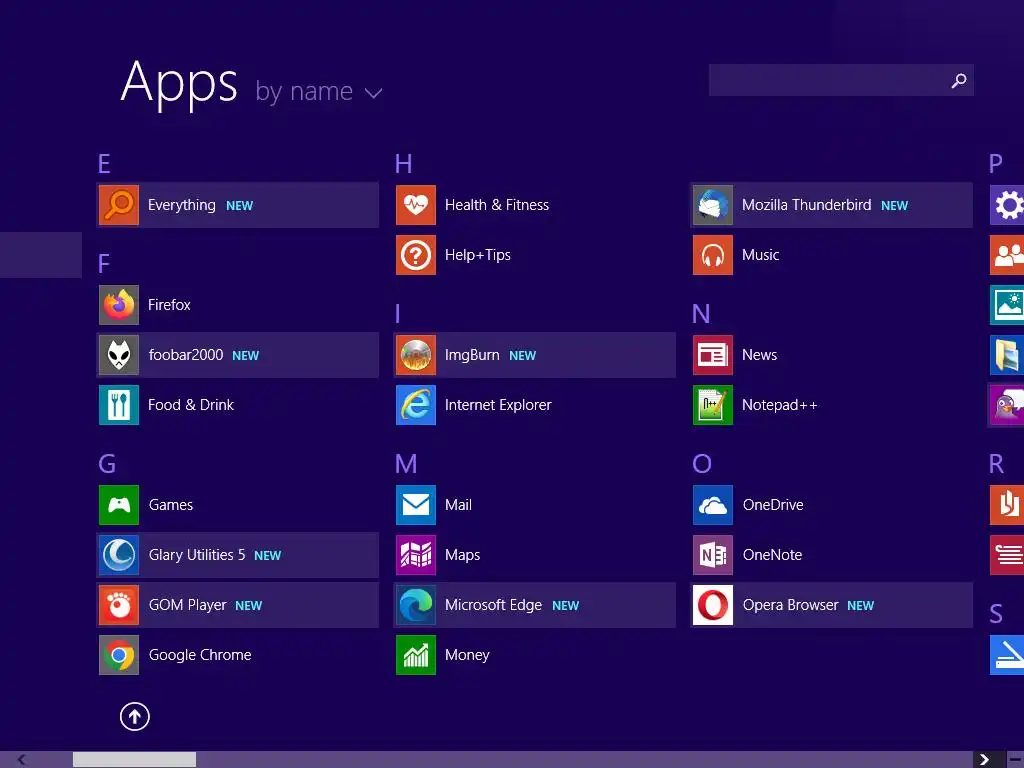Select the I letter group header

pos(397,314)
